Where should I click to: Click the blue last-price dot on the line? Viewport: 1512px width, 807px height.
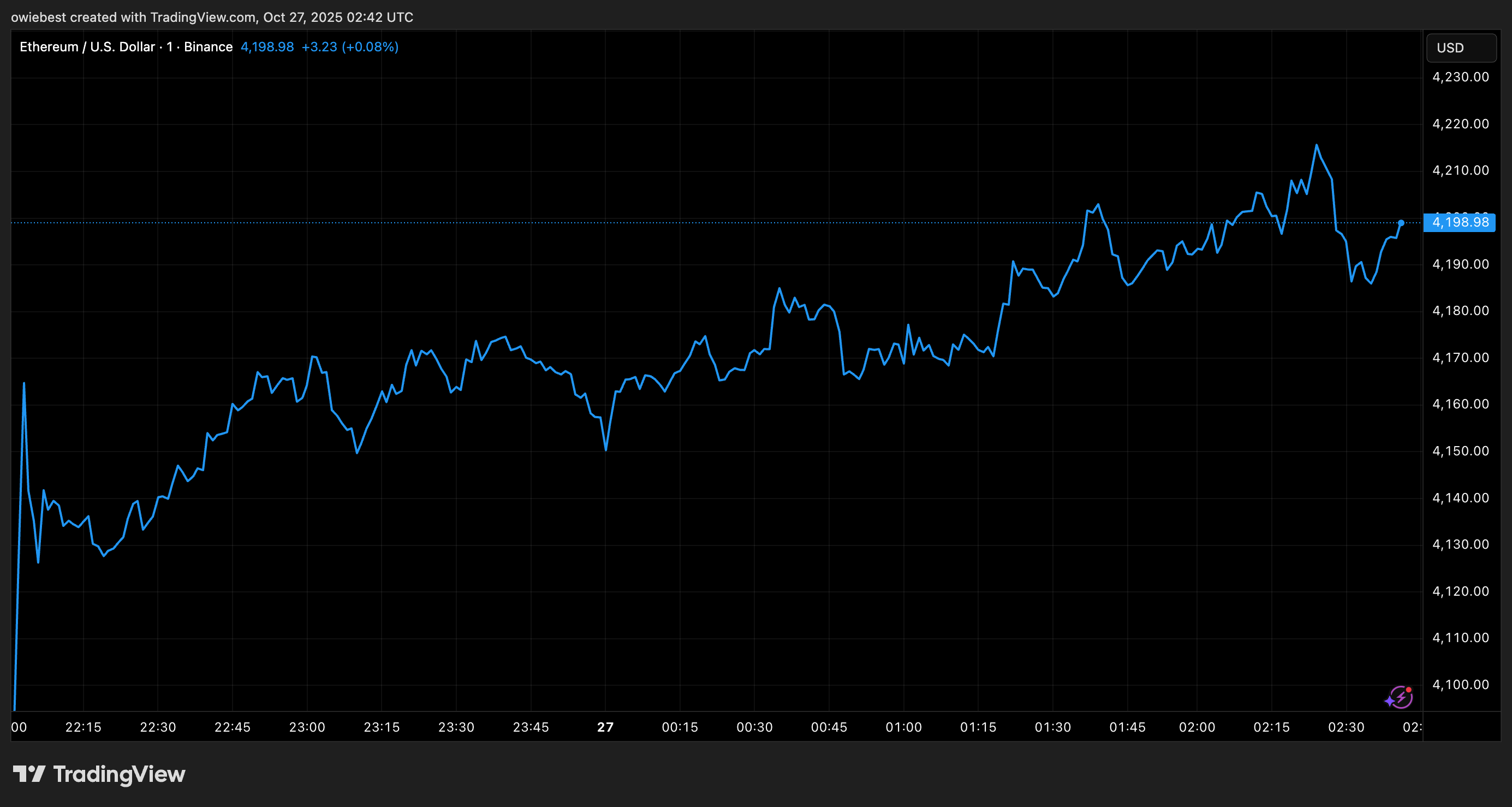[x=1401, y=223]
